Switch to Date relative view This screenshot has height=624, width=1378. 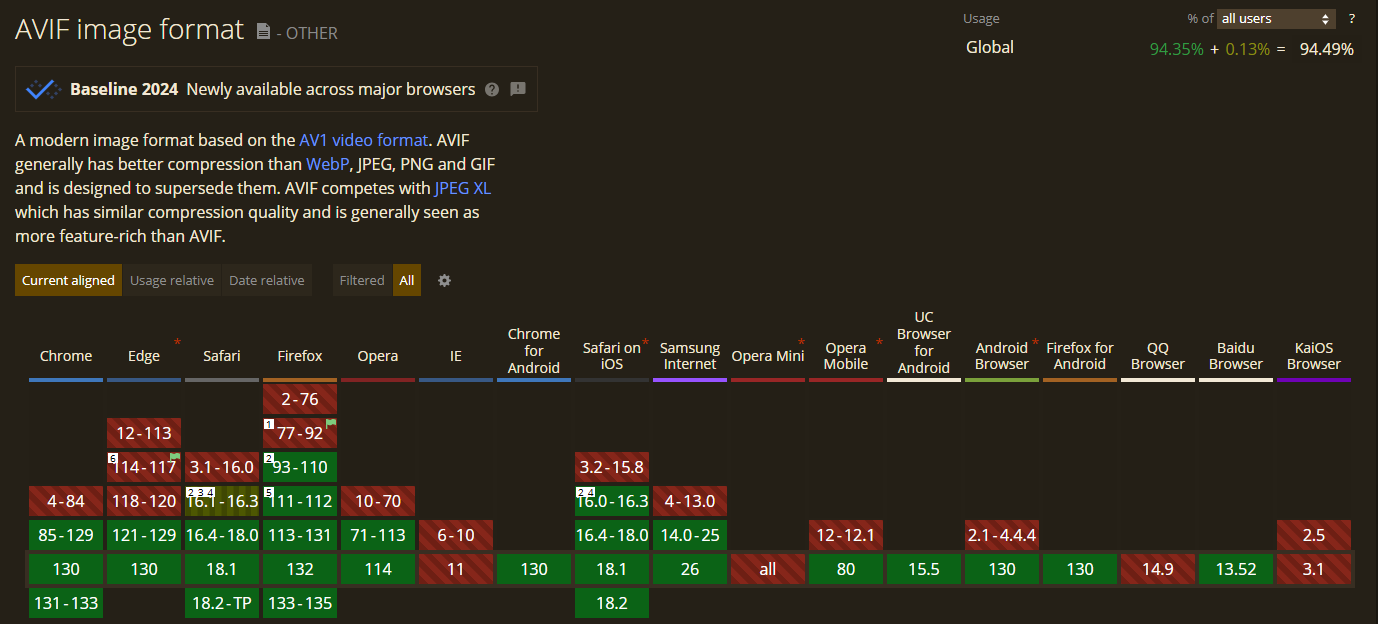click(267, 280)
